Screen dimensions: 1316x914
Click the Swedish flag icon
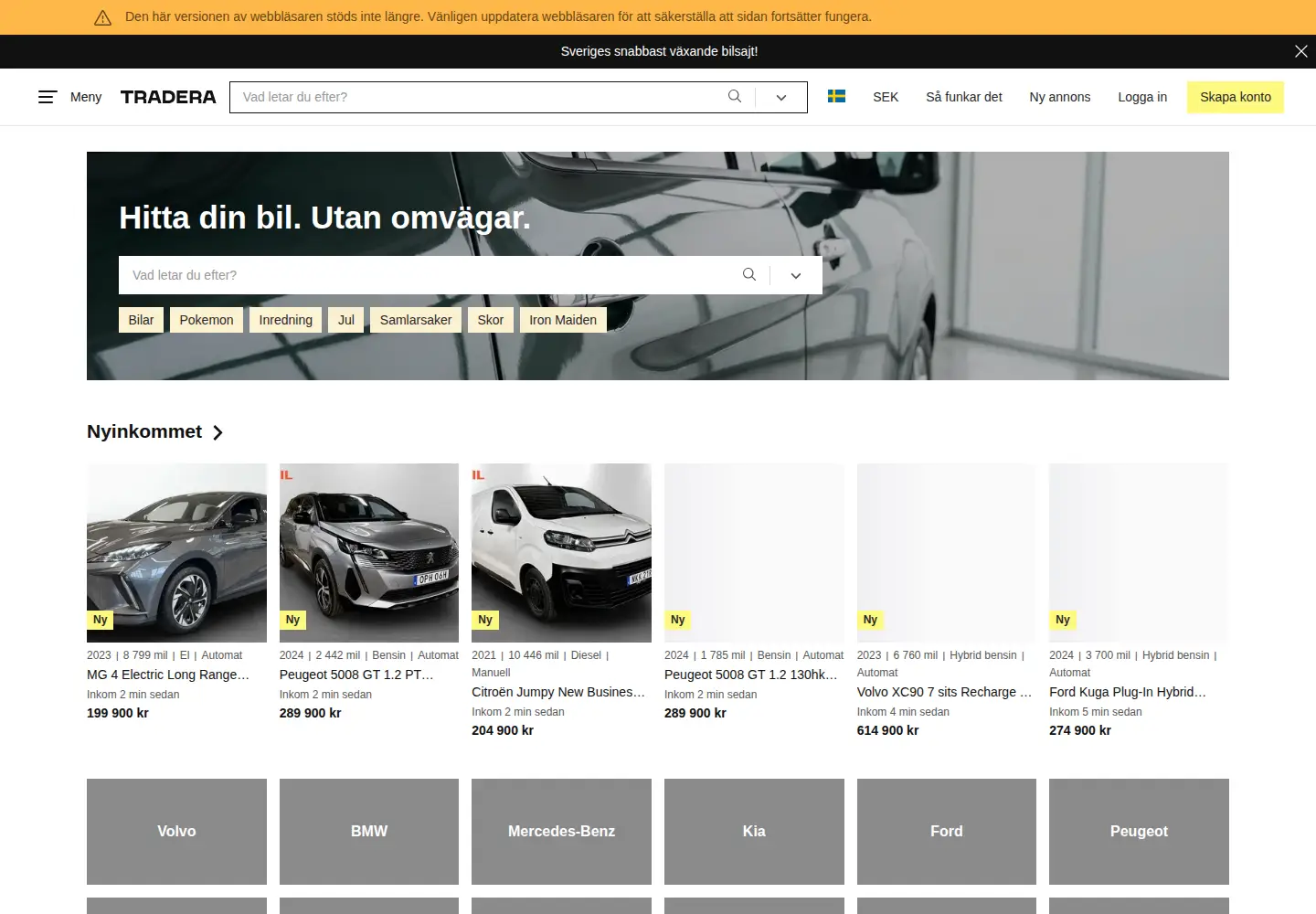click(836, 96)
